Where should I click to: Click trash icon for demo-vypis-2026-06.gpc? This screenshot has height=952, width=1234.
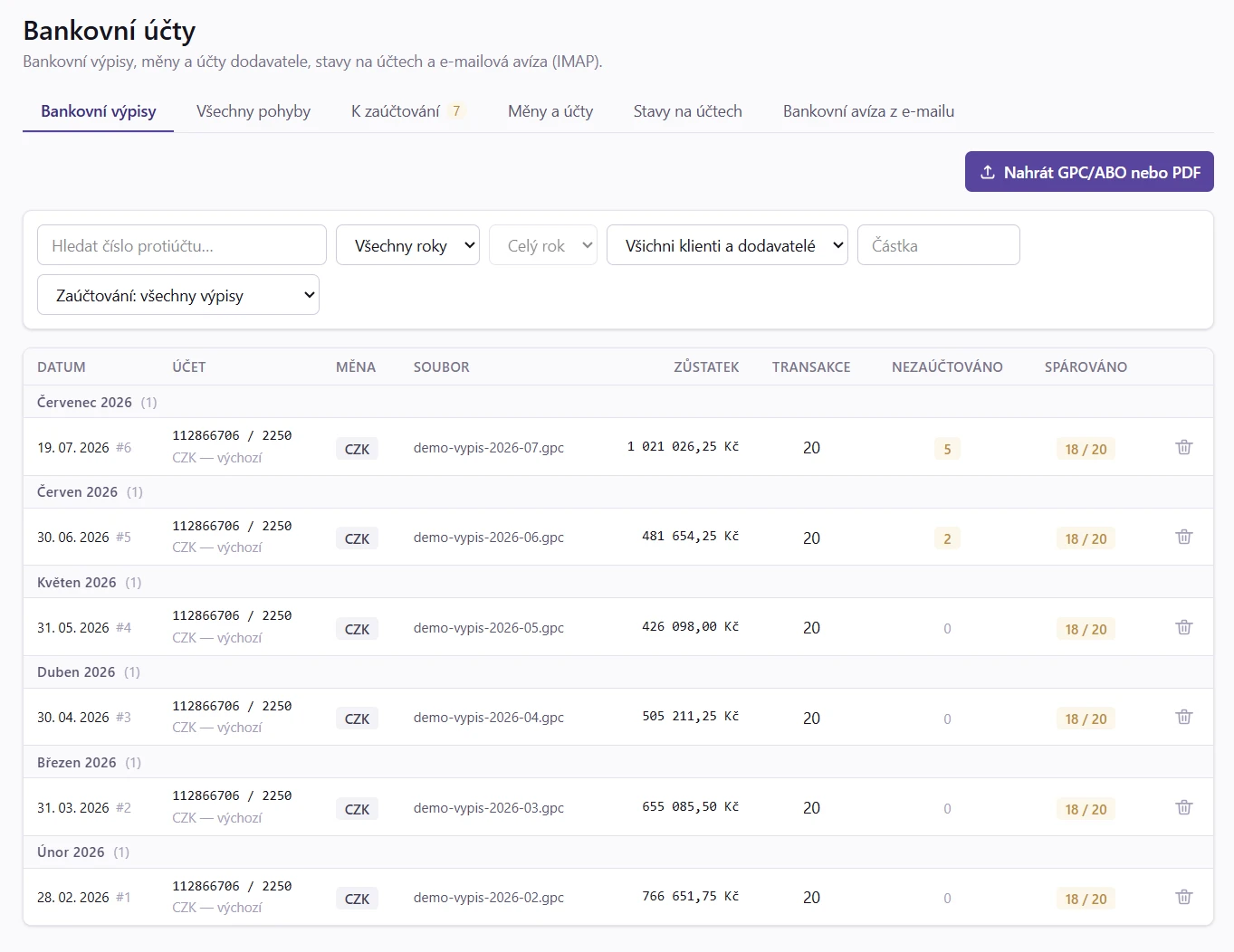[1183, 537]
